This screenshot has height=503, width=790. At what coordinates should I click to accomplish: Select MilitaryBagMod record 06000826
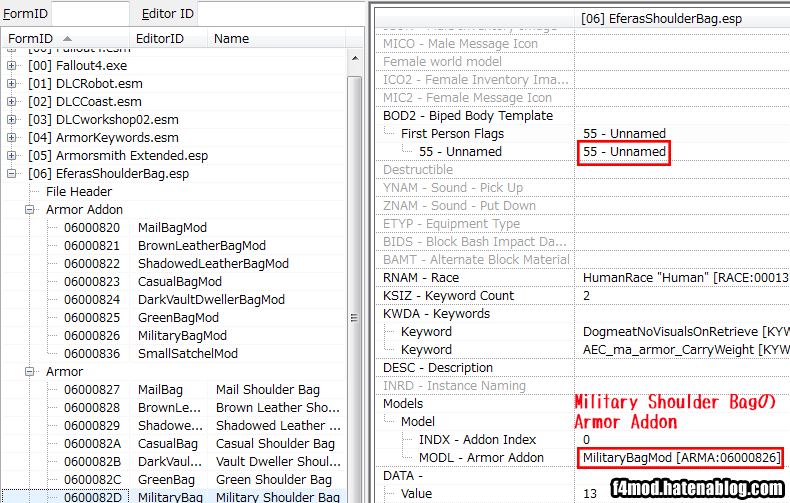click(182, 336)
